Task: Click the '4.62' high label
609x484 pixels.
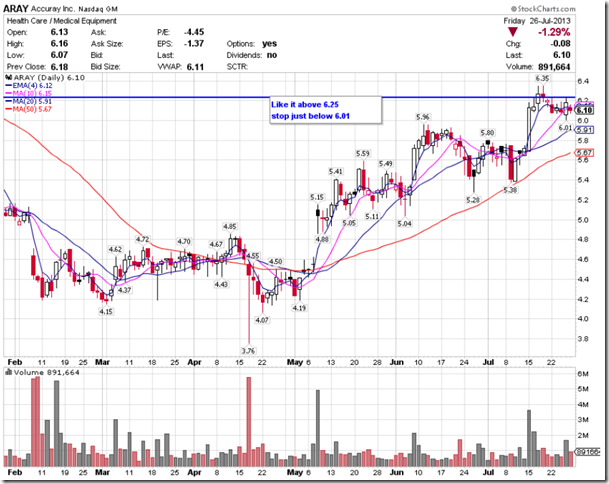Action: coord(115,249)
